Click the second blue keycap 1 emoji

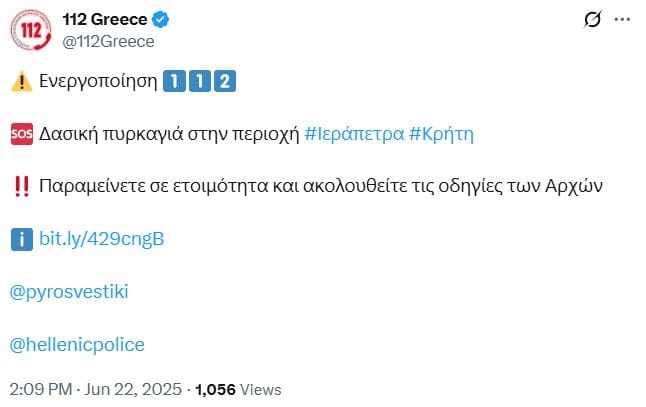tap(199, 81)
